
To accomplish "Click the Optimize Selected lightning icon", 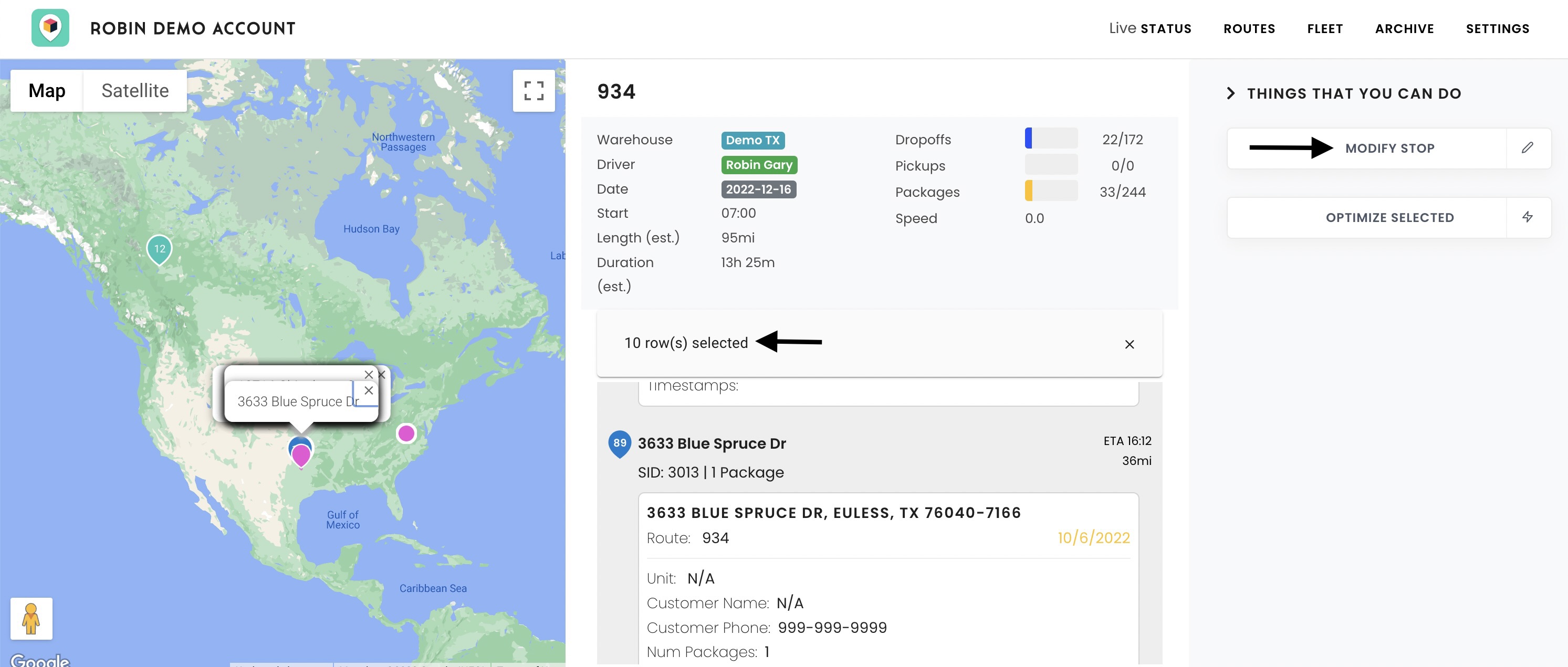I will click(x=1527, y=217).
